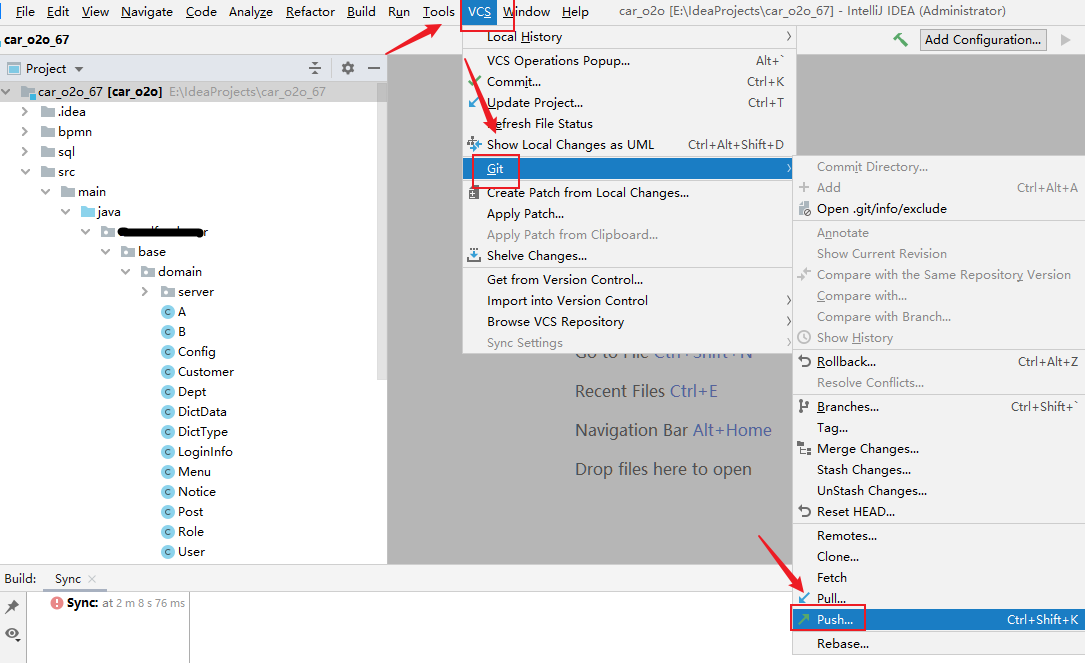
Task: Expand the bpmn folder
Action: pyautogui.click(x=25, y=131)
